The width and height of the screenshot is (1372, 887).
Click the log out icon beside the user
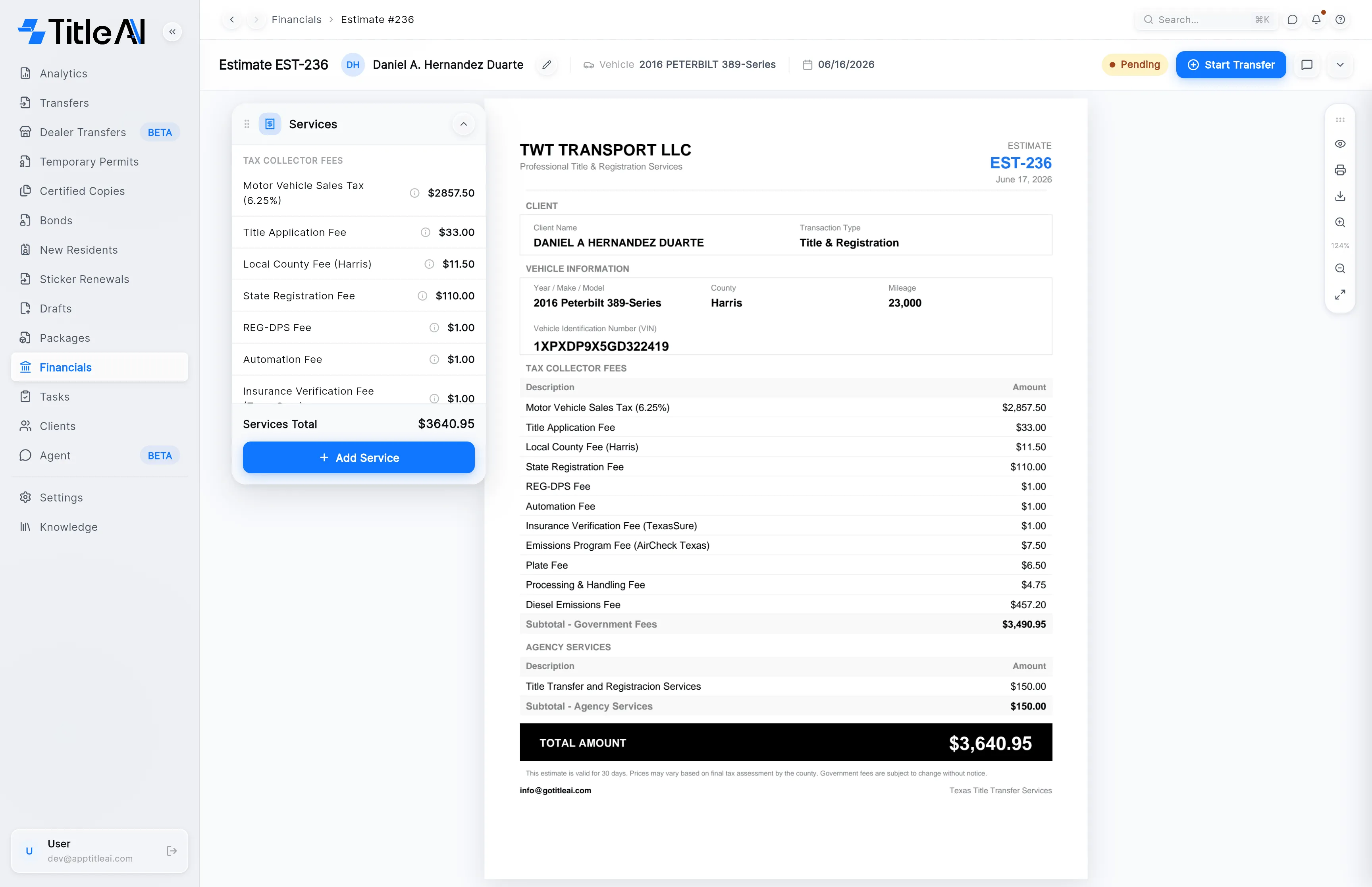tap(171, 851)
